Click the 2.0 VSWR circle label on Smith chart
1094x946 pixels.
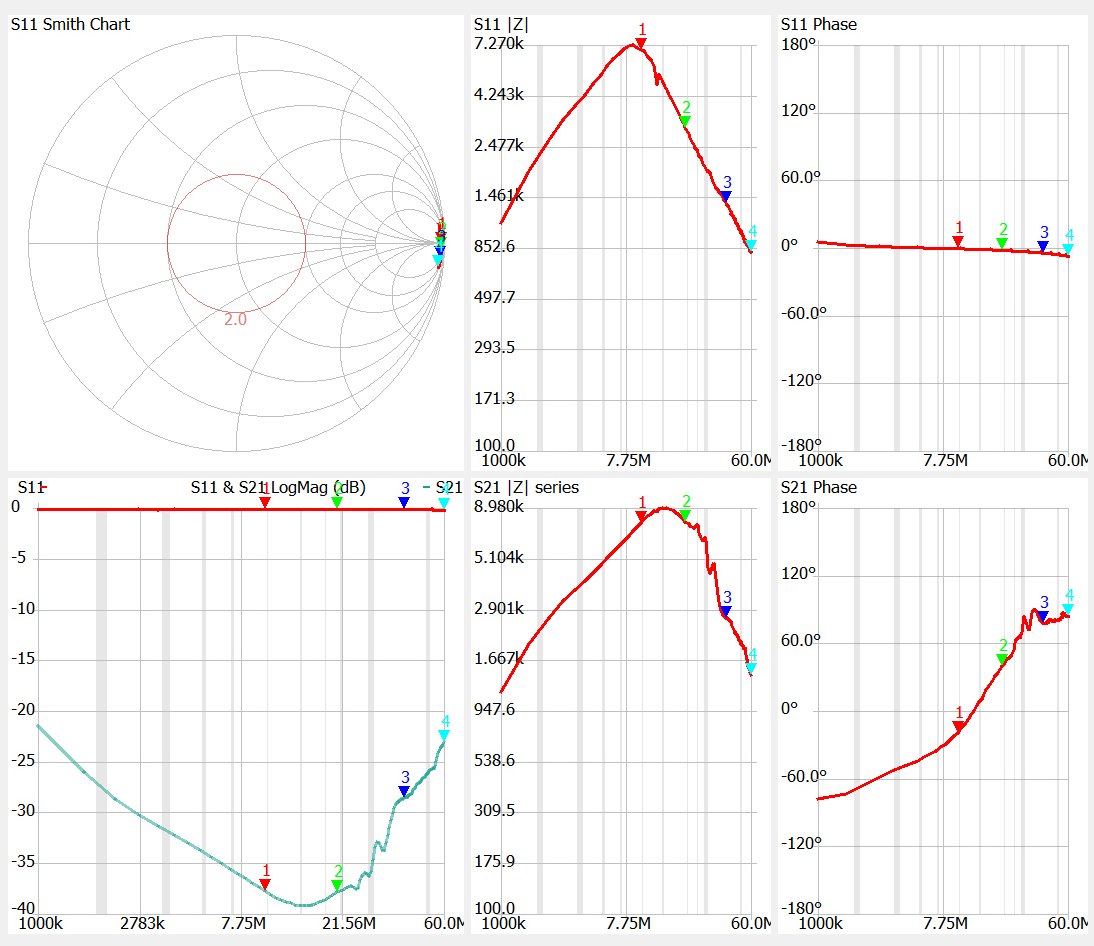tap(235, 320)
